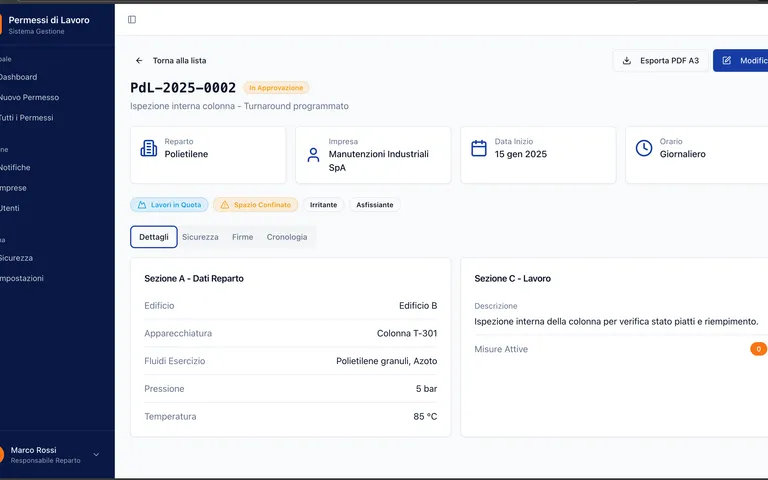Screen dimensions: 768x480
Task: Select the Dettagli tab
Action: click(154, 237)
